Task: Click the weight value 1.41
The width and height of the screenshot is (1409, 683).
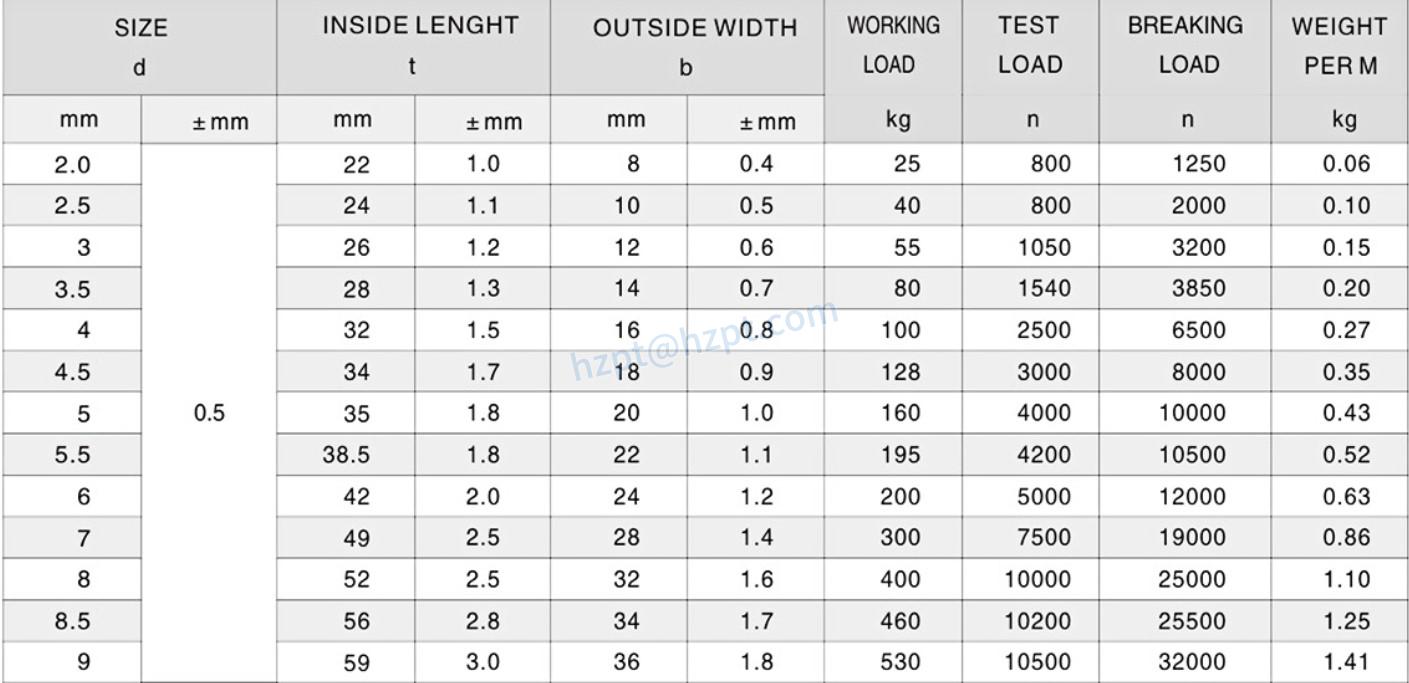Action: tap(1346, 661)
